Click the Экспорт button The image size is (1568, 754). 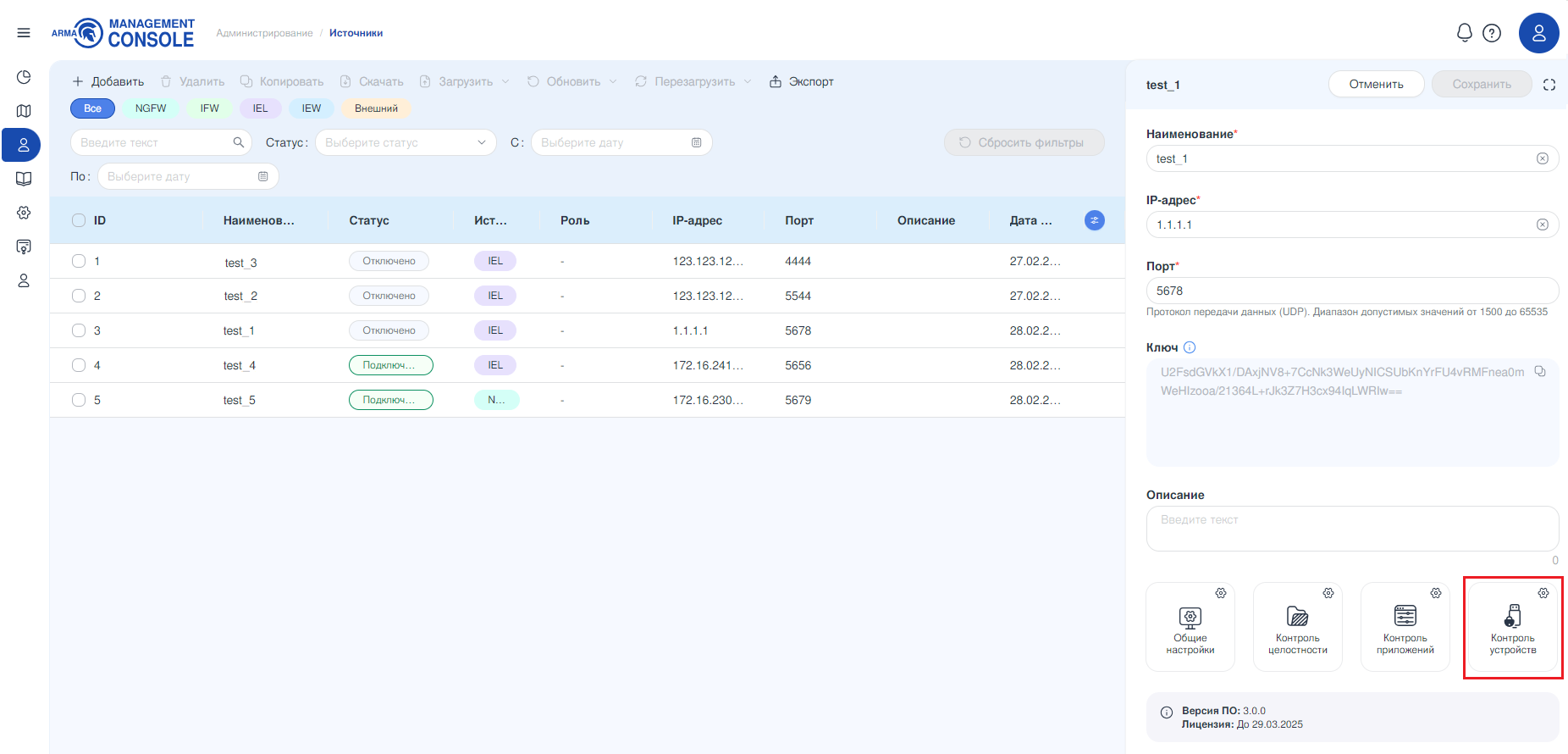pyautogui.click(x=802, y=81)
